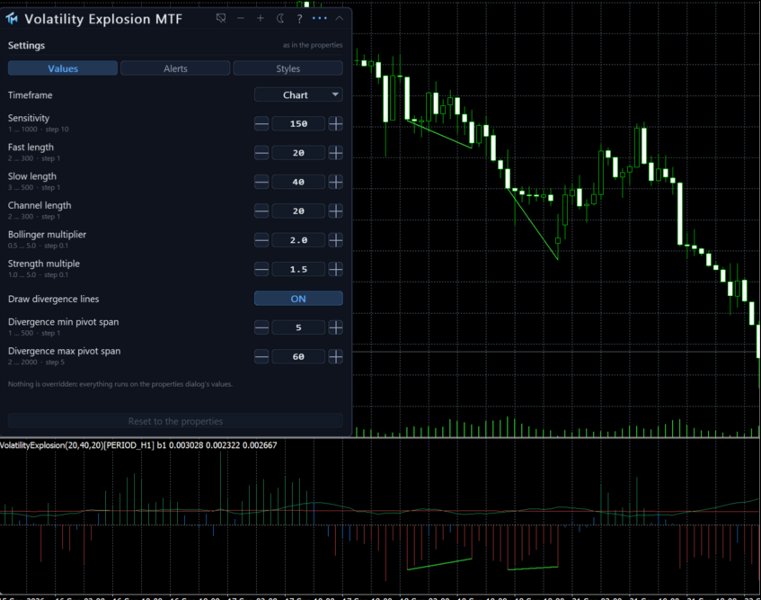The width and height of the screenshot is (761, 600).
Task: Click the Channel length value field 20
Action: 298,211
